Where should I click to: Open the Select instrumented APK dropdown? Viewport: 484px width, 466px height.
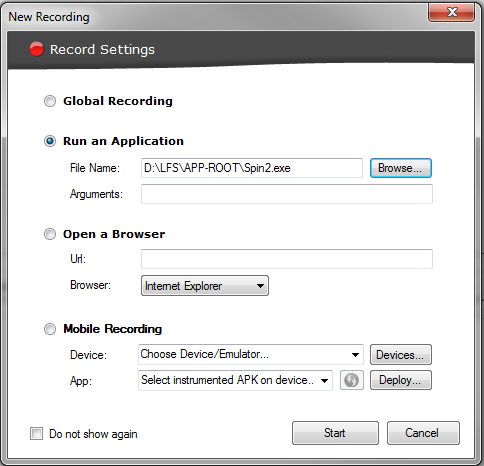pyautogui.click(x=235, y=380)
